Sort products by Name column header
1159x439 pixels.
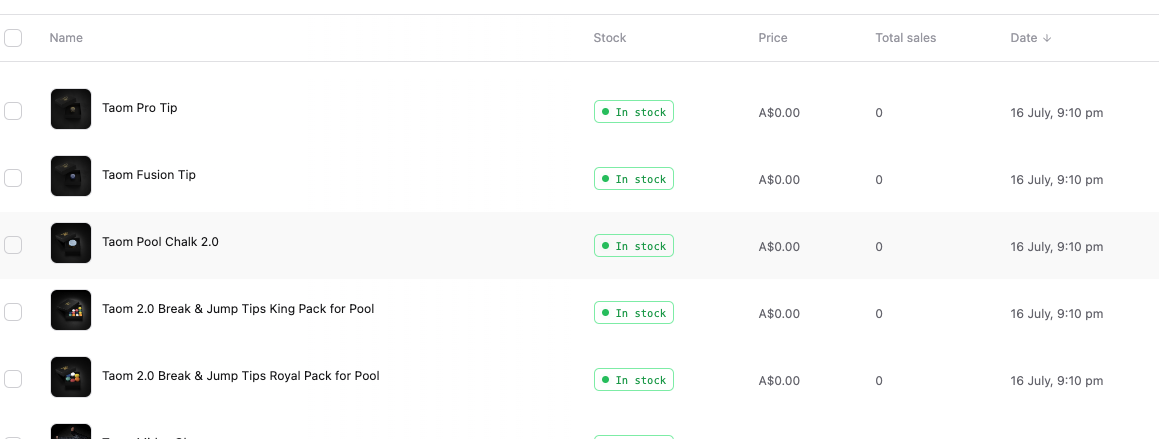66,38
